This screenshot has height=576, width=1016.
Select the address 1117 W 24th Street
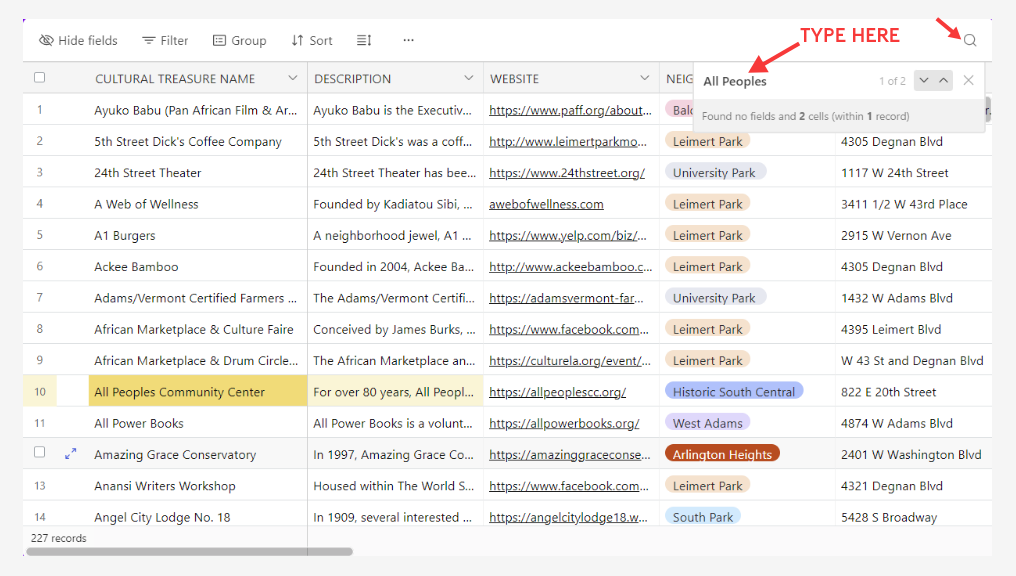(x=894, y=173)
